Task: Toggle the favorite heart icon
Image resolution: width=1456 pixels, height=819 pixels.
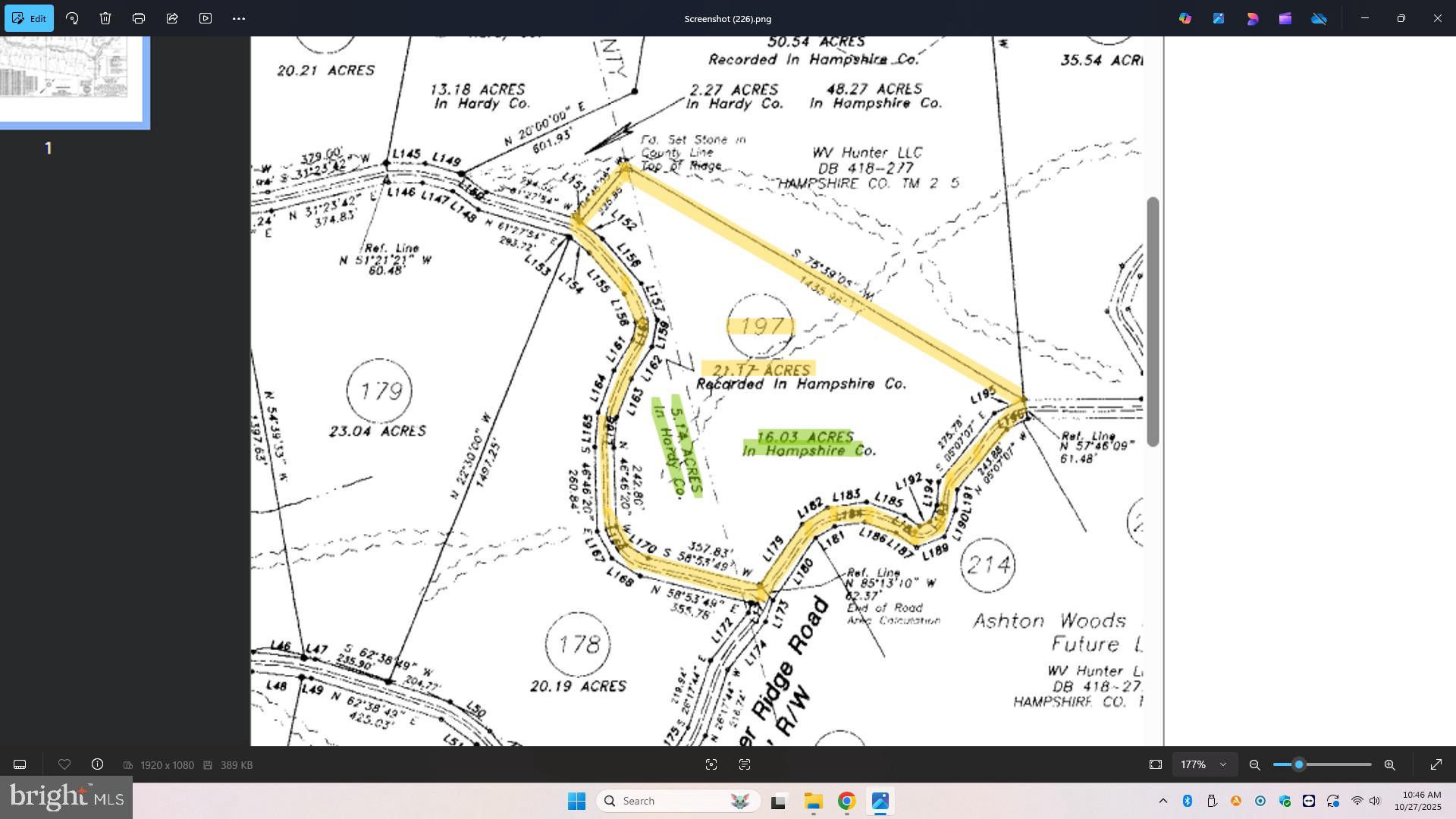Action: pos(64,765)
